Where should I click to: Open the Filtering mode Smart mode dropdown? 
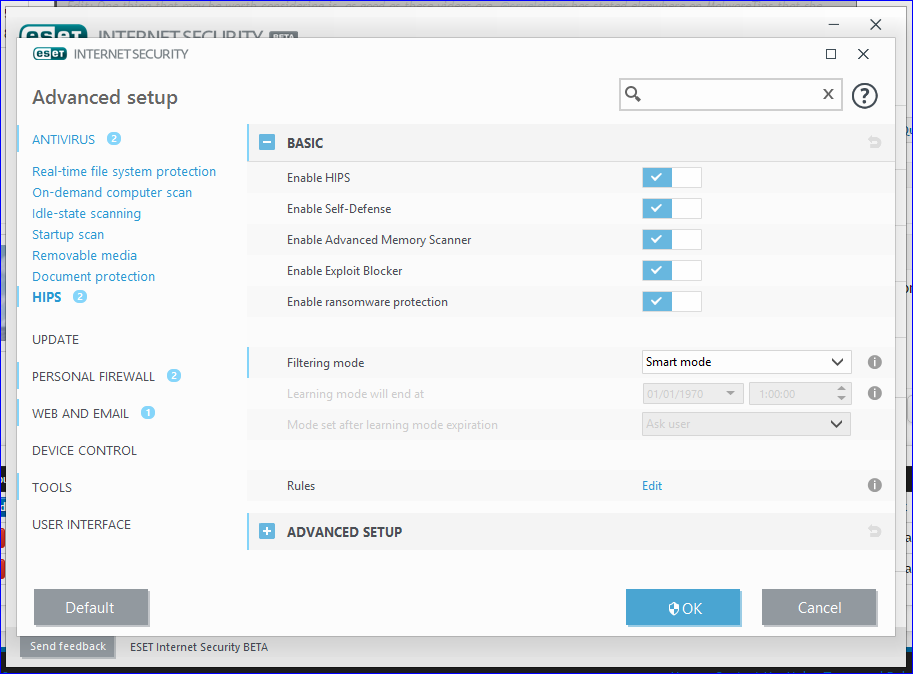tap(746, 362)
